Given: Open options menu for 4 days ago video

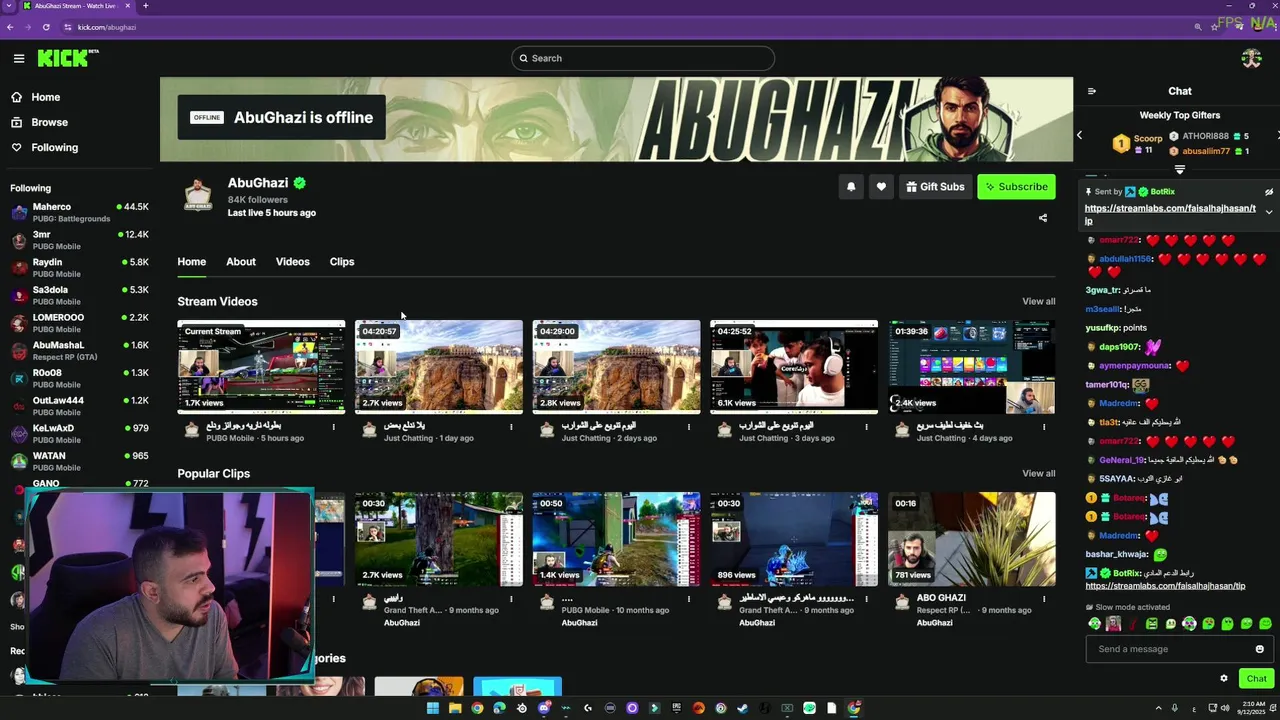Looking at the screenshot, I should (1044, 427).
